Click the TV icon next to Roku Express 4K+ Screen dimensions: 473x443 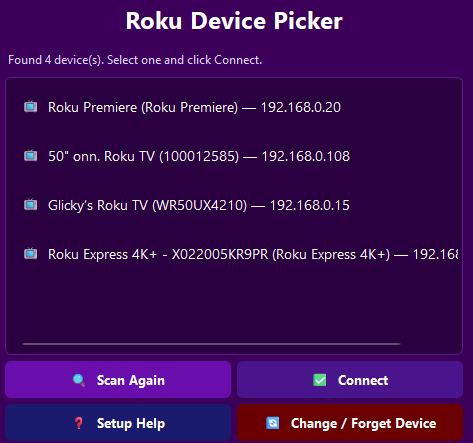pos(31,254)
